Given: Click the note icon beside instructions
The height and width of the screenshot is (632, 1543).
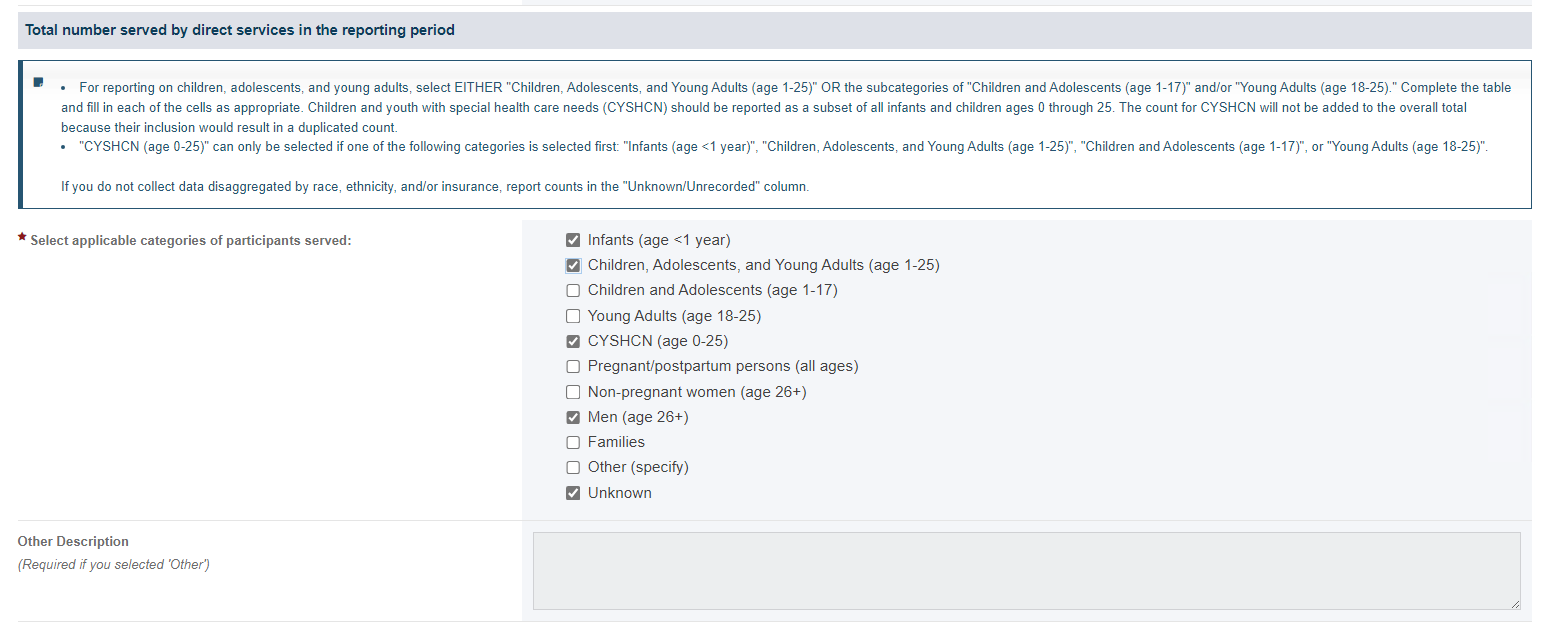Looking at the screenshot, I should click(x=38, y=82).
